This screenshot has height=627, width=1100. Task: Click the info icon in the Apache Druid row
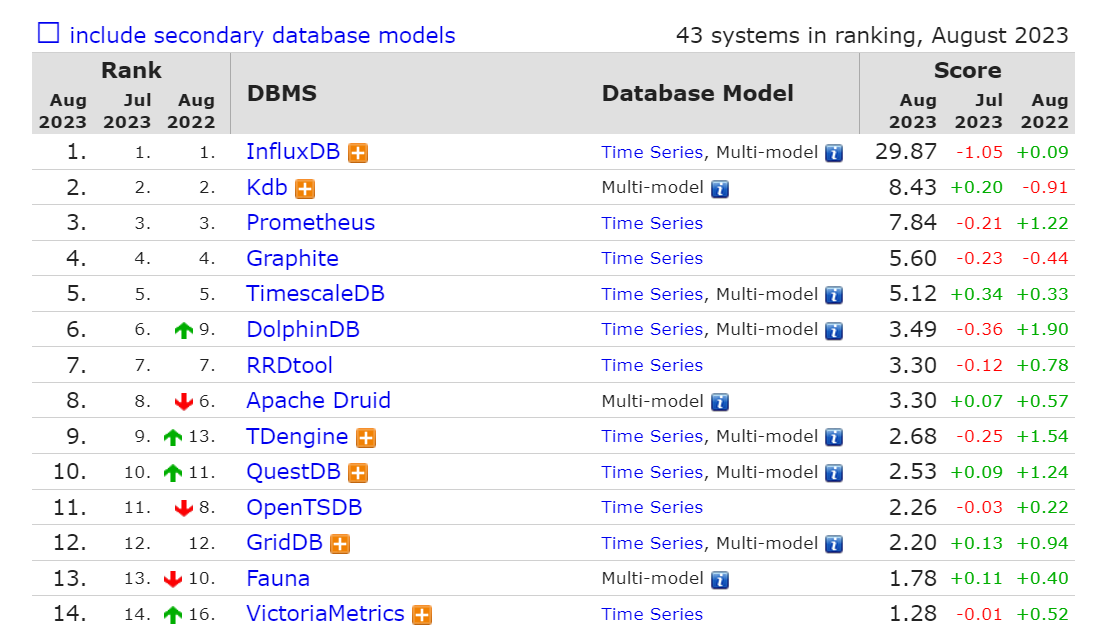[x=720, y=402]
